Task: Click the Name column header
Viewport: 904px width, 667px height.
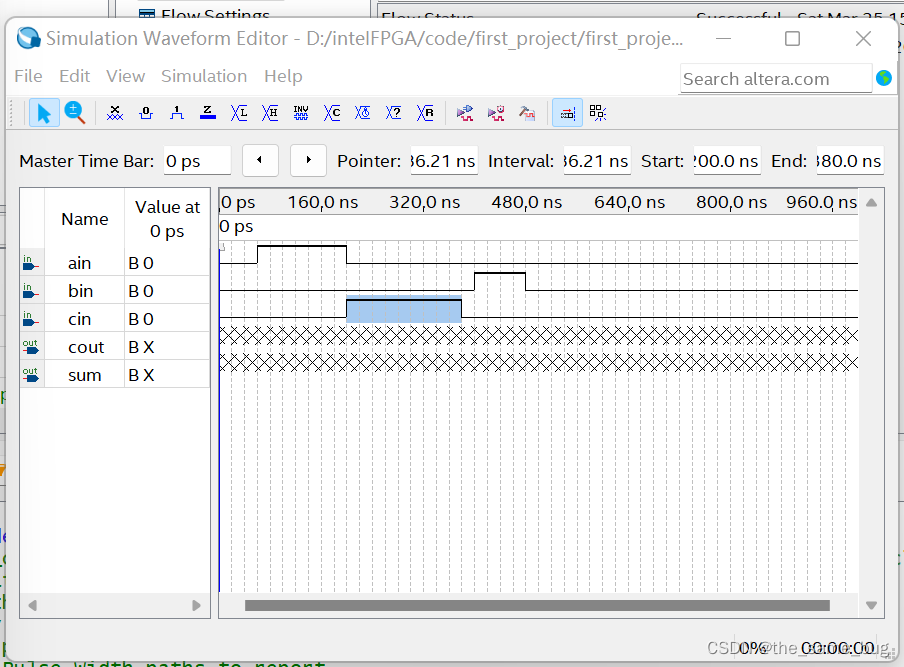Action: (x=85, y=219)
